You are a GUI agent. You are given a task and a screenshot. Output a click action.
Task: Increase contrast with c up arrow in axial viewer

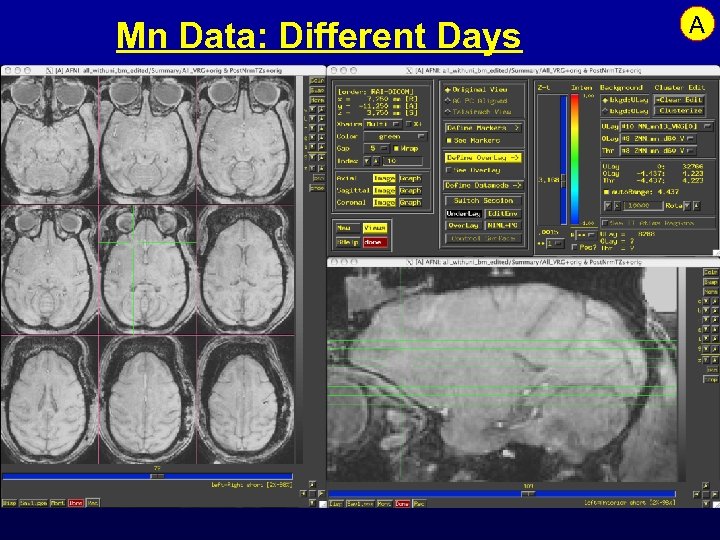(x=321, y=109)
